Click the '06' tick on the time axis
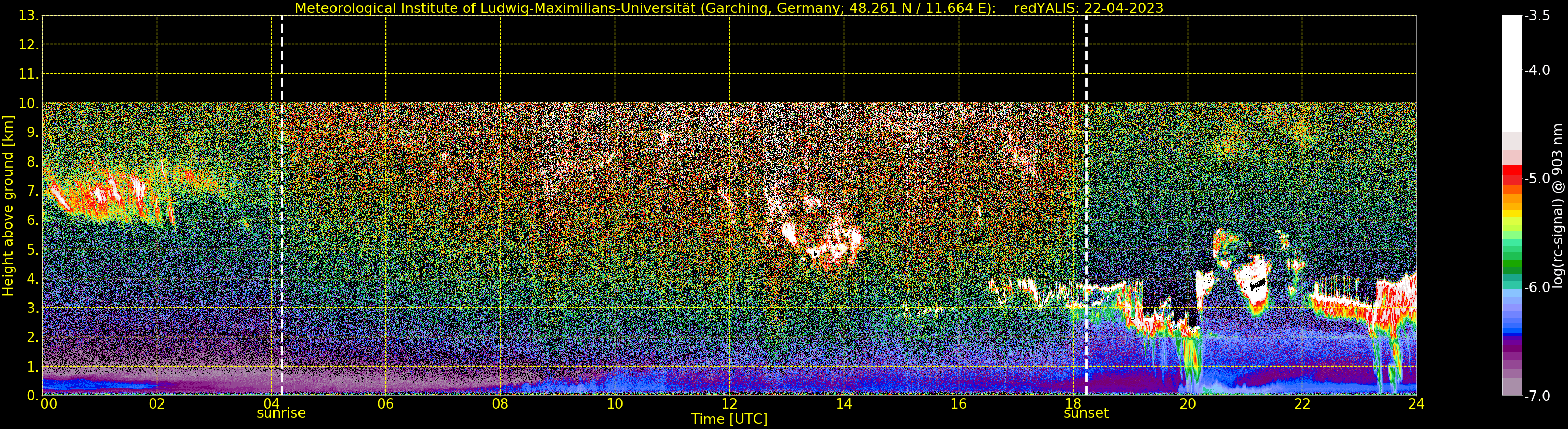This screenshot has height=429, width=1568. point(386,403)
